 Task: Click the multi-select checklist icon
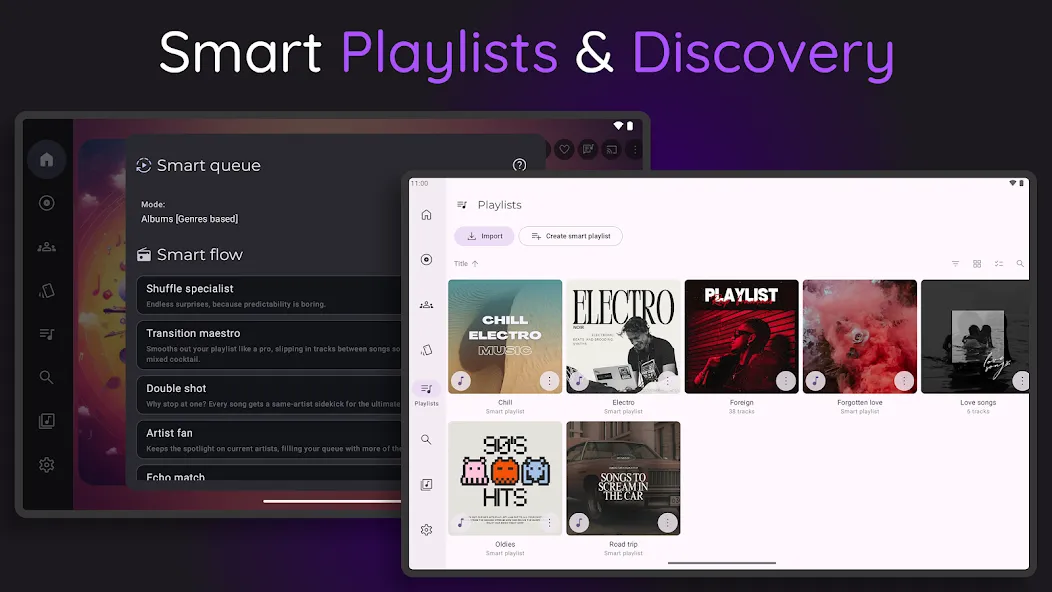click(998, 264)
